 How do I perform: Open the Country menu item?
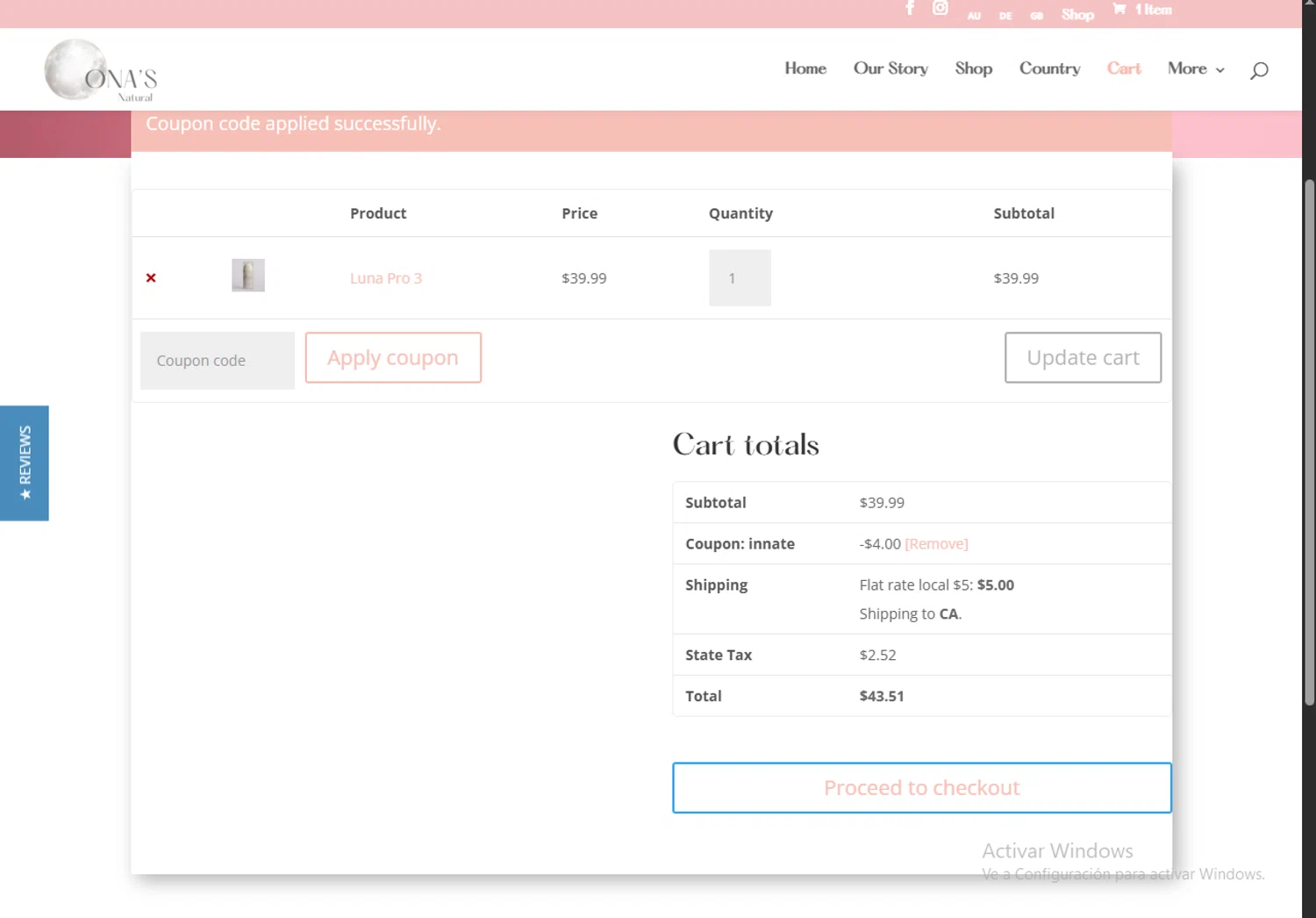[x=1049, y=68]
